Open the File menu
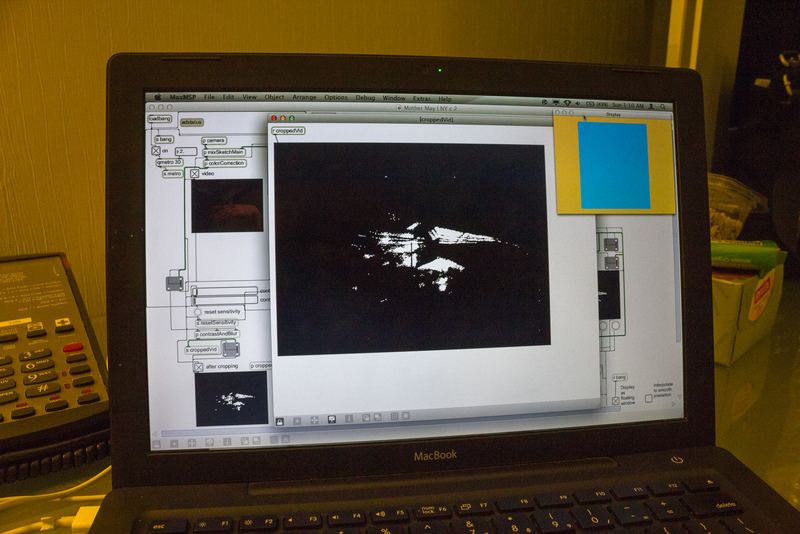Viewport: 800px width, 534px height. click(209, 97)
